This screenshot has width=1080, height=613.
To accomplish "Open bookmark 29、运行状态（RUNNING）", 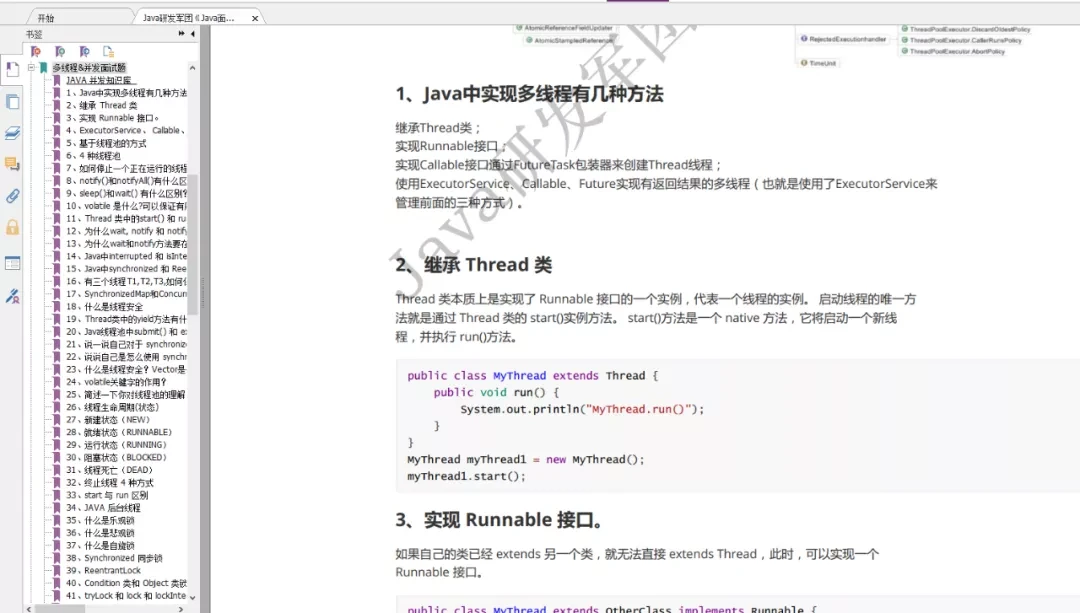I will coord(116,445).
